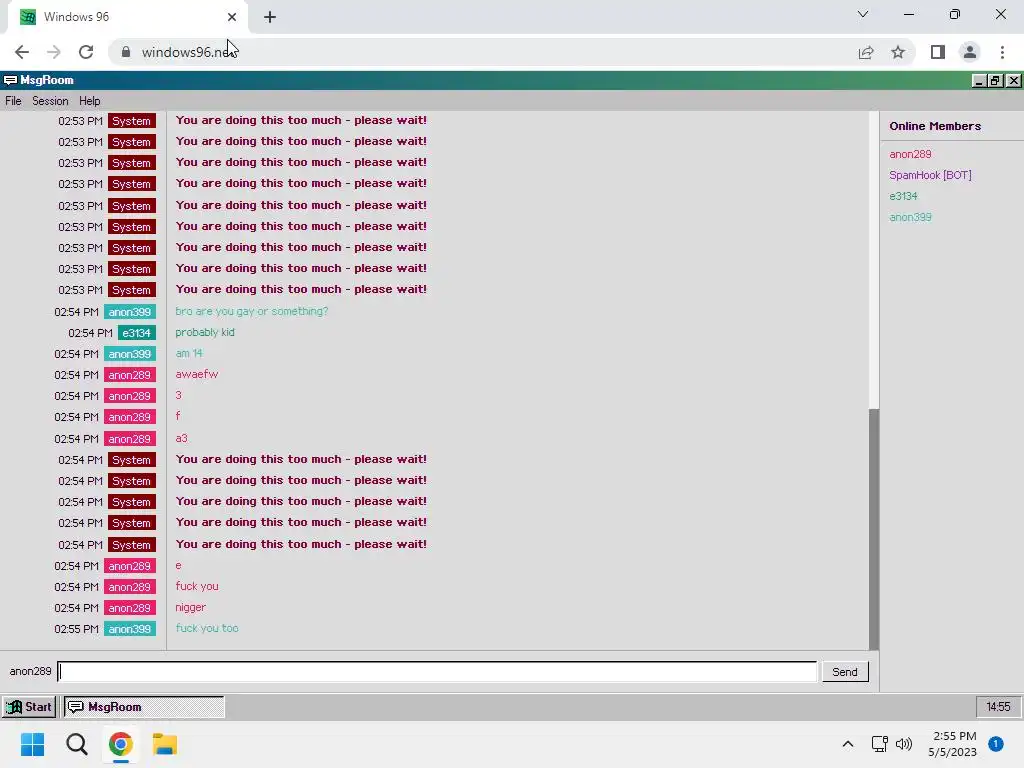Click the anon289 label beside input field

click(30, 671)
